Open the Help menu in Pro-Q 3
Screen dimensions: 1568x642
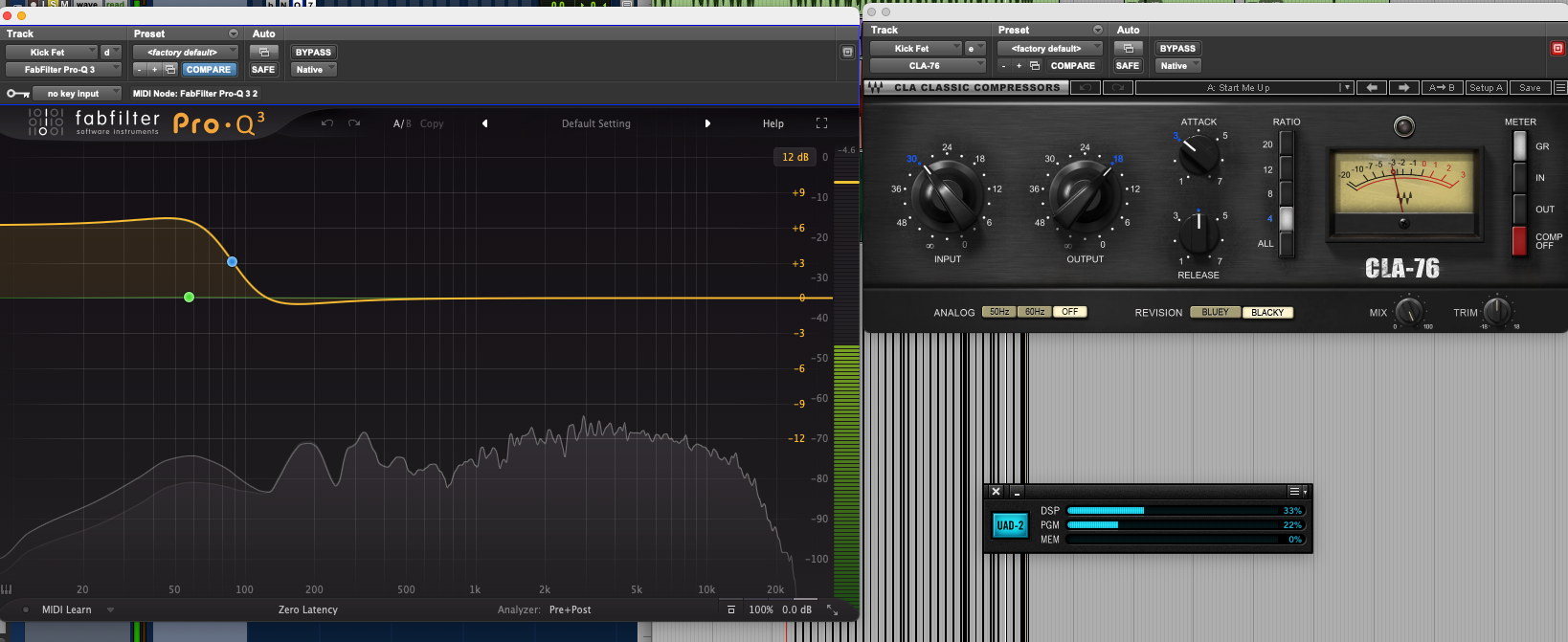[x=773, y=123]
